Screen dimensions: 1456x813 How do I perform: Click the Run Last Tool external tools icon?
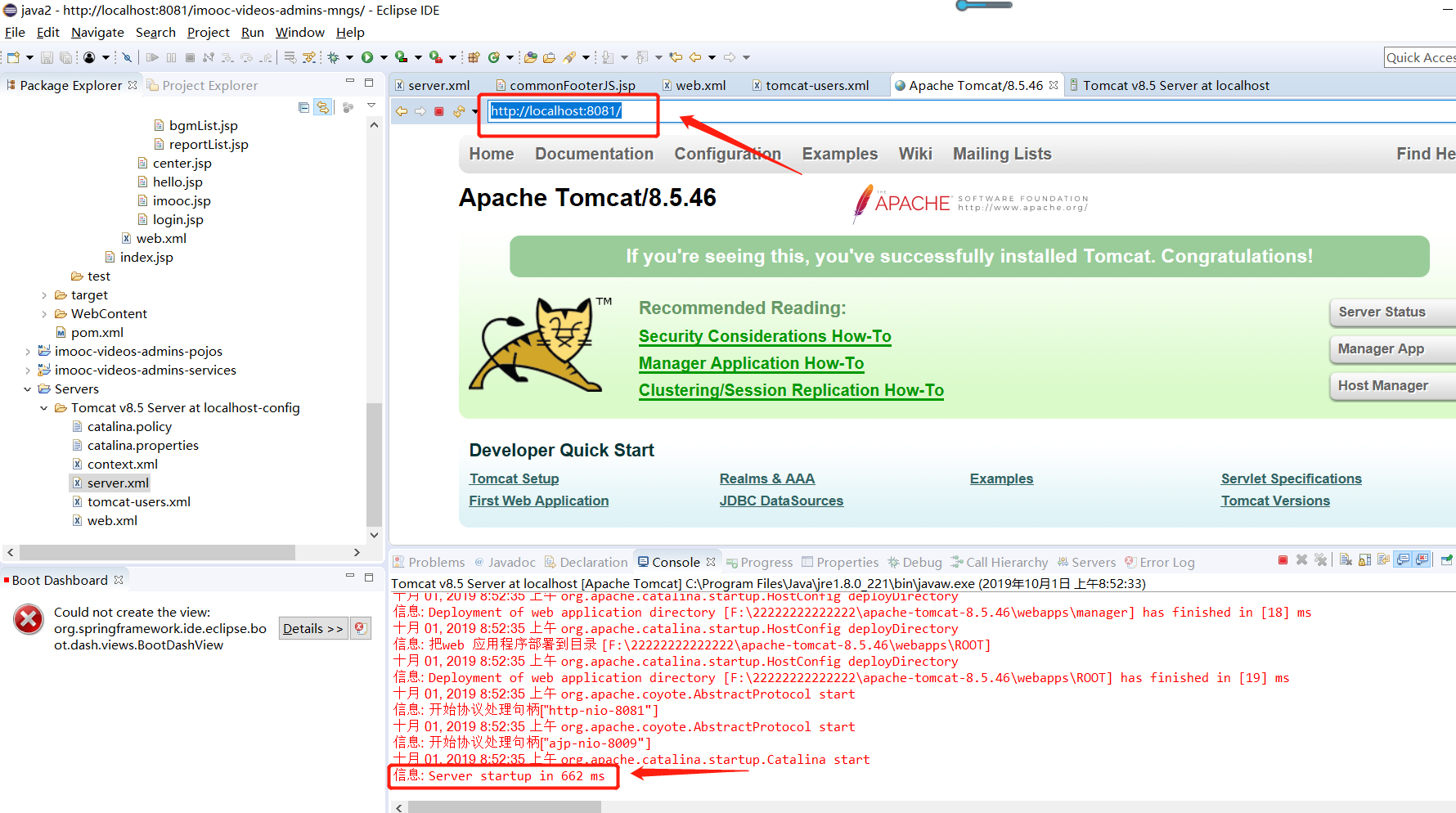click(437, 57)
